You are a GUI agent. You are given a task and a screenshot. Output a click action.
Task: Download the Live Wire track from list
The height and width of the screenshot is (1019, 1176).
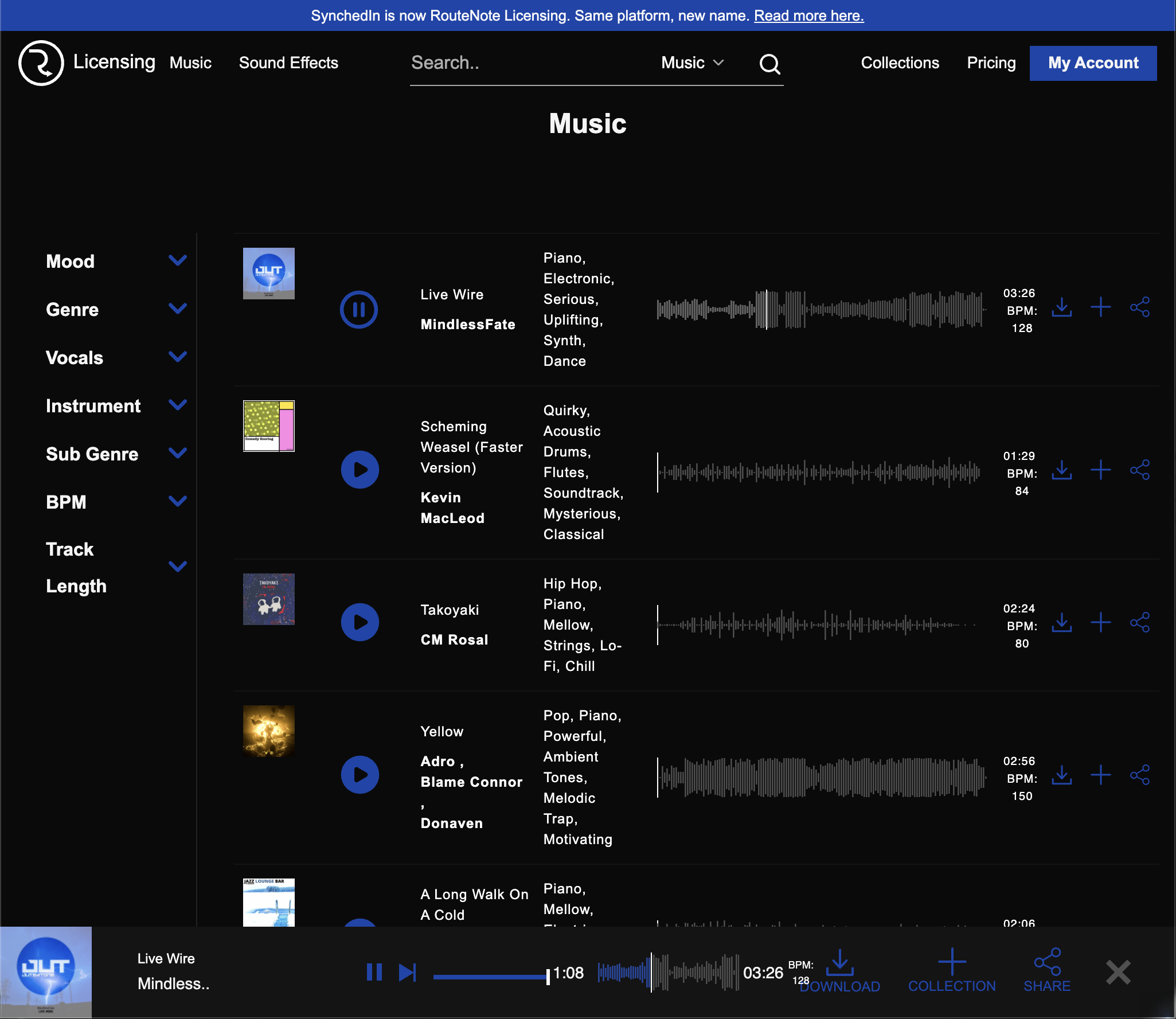[1061, 307]
